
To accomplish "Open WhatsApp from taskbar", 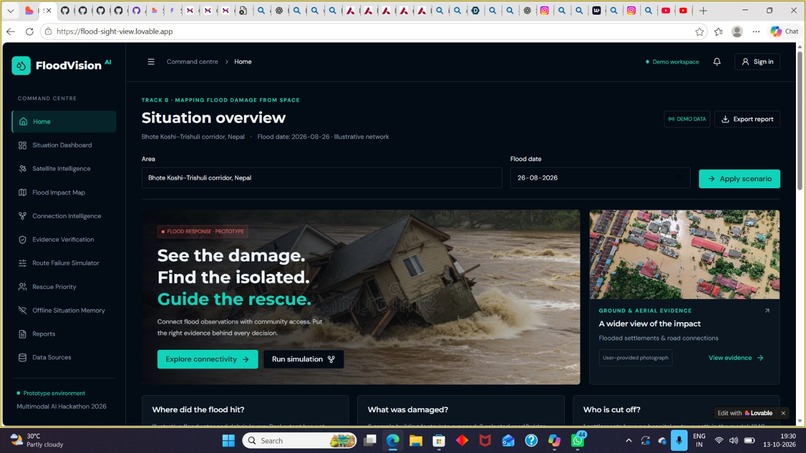I will click(x=578, y=441).
